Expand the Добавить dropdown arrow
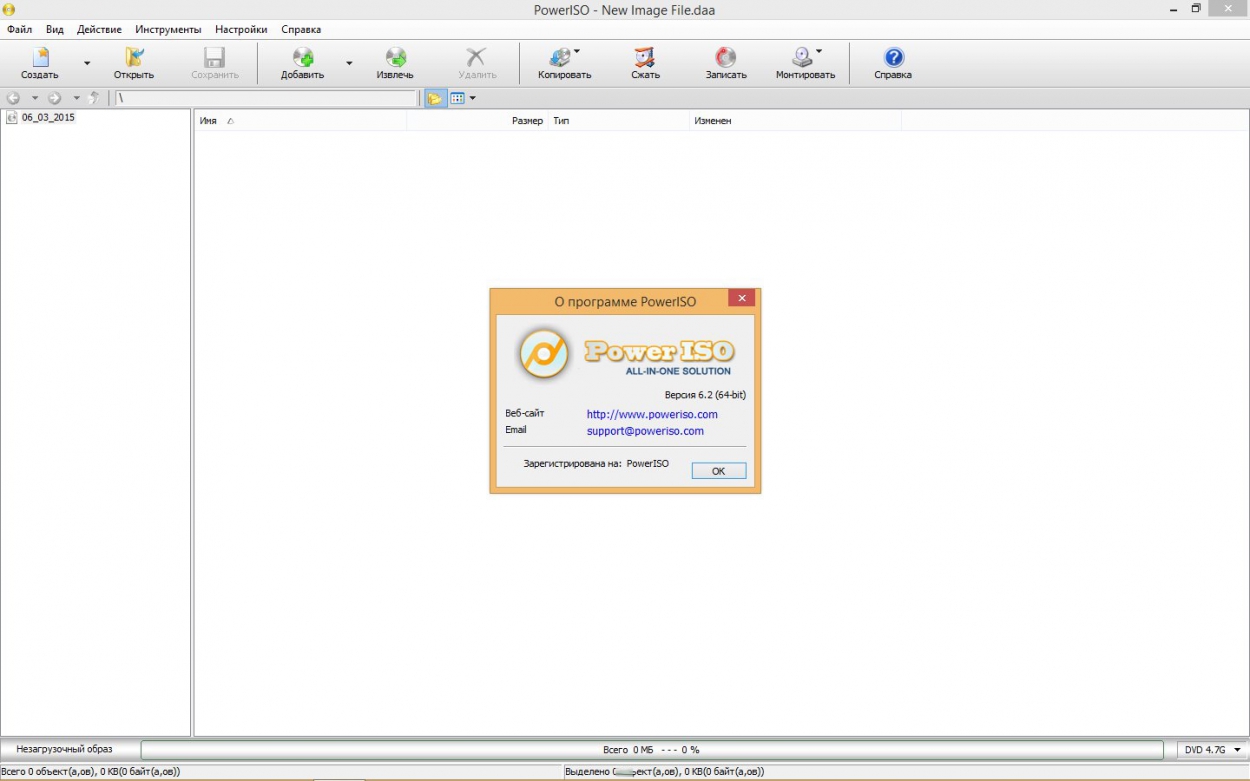Image resolution: width=1250 pixels, height=781 pixels. [x=349, y=63]
